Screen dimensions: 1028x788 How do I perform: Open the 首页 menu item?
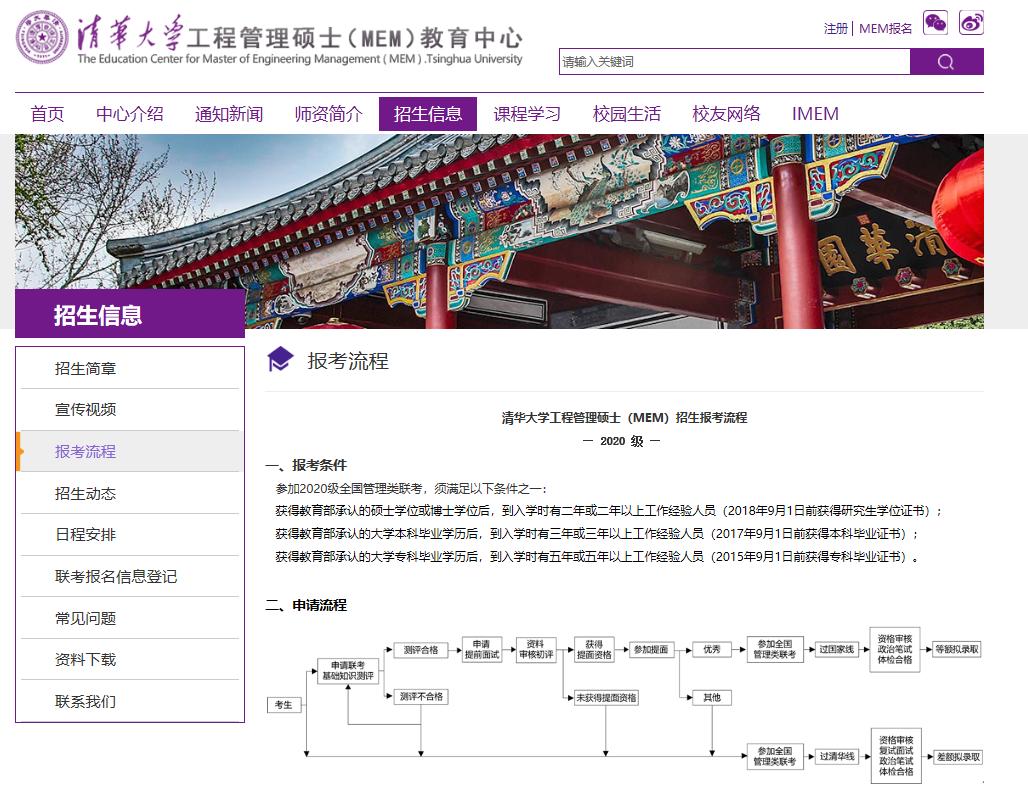point(47,113)
